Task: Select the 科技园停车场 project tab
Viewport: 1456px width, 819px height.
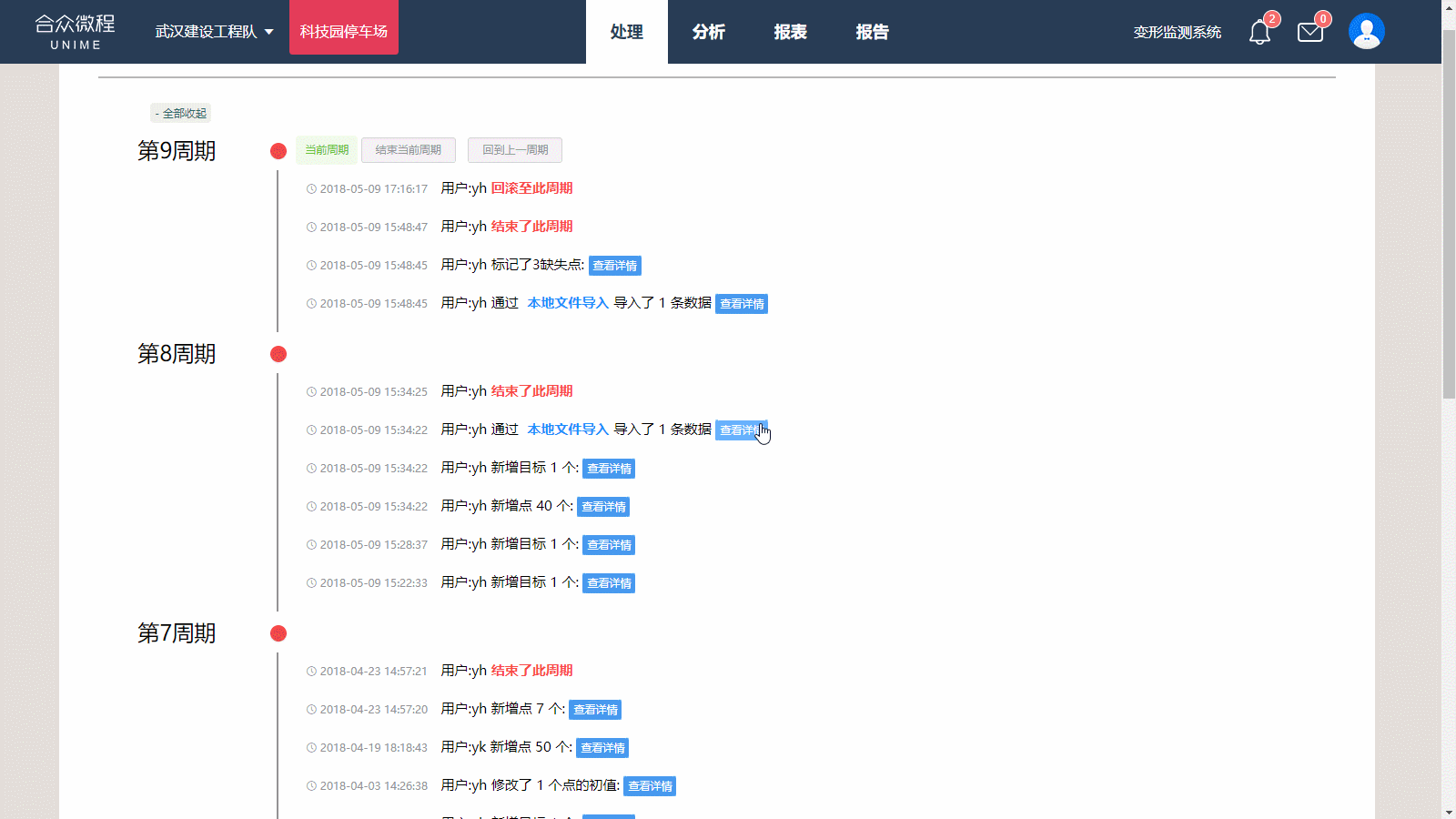Action: click(344, 32)
